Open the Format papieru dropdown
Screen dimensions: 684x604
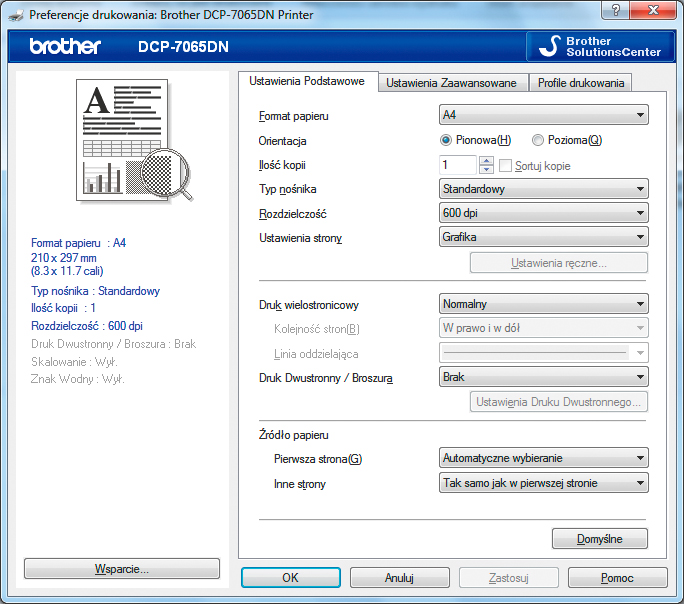pos(544,115)
